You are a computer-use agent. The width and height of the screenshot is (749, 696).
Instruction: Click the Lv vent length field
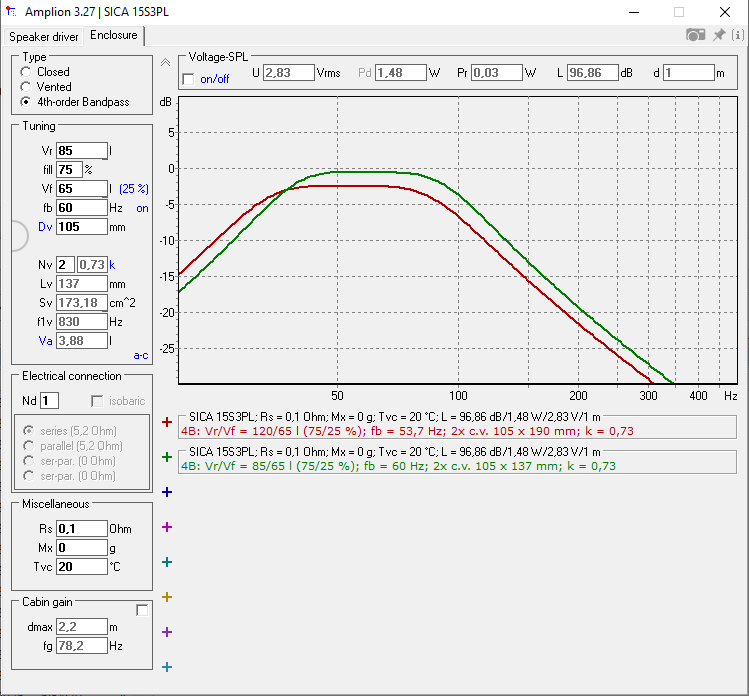click(82, 284)
